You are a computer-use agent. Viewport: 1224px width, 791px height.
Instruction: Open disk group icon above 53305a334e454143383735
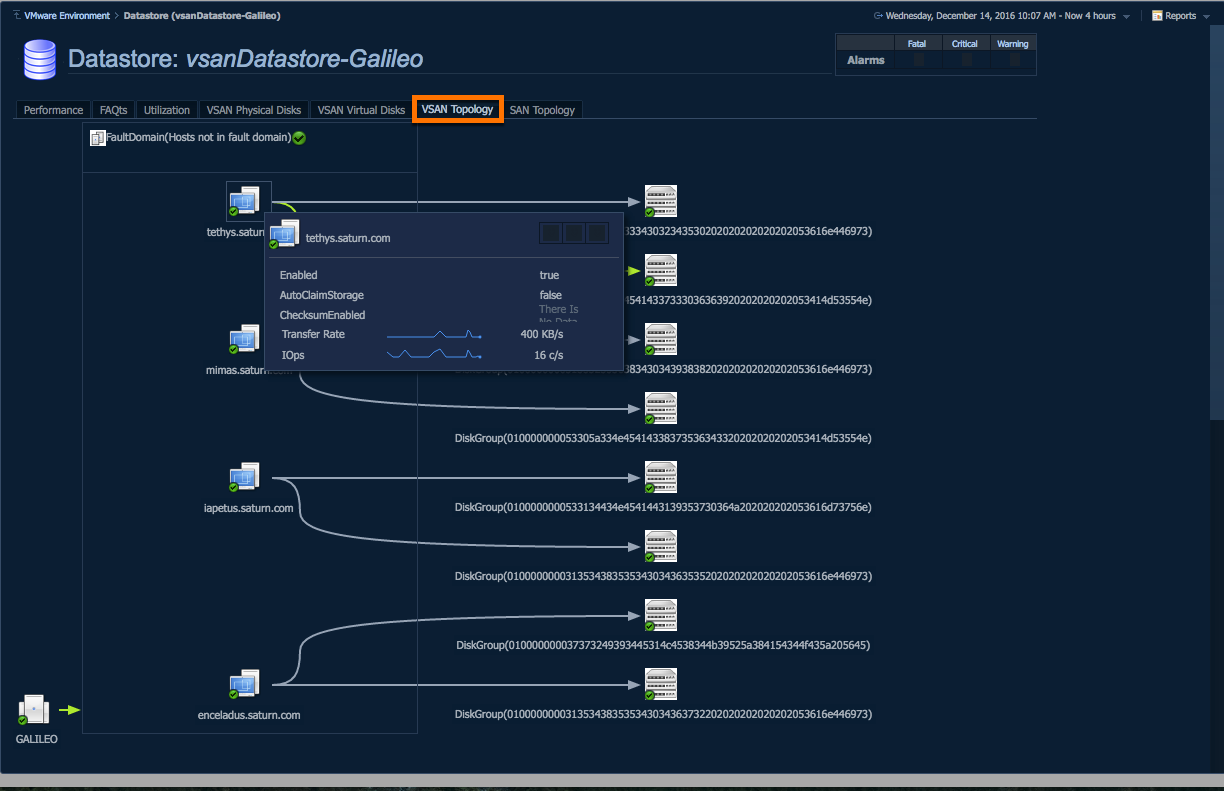click(x=660, y=409)
